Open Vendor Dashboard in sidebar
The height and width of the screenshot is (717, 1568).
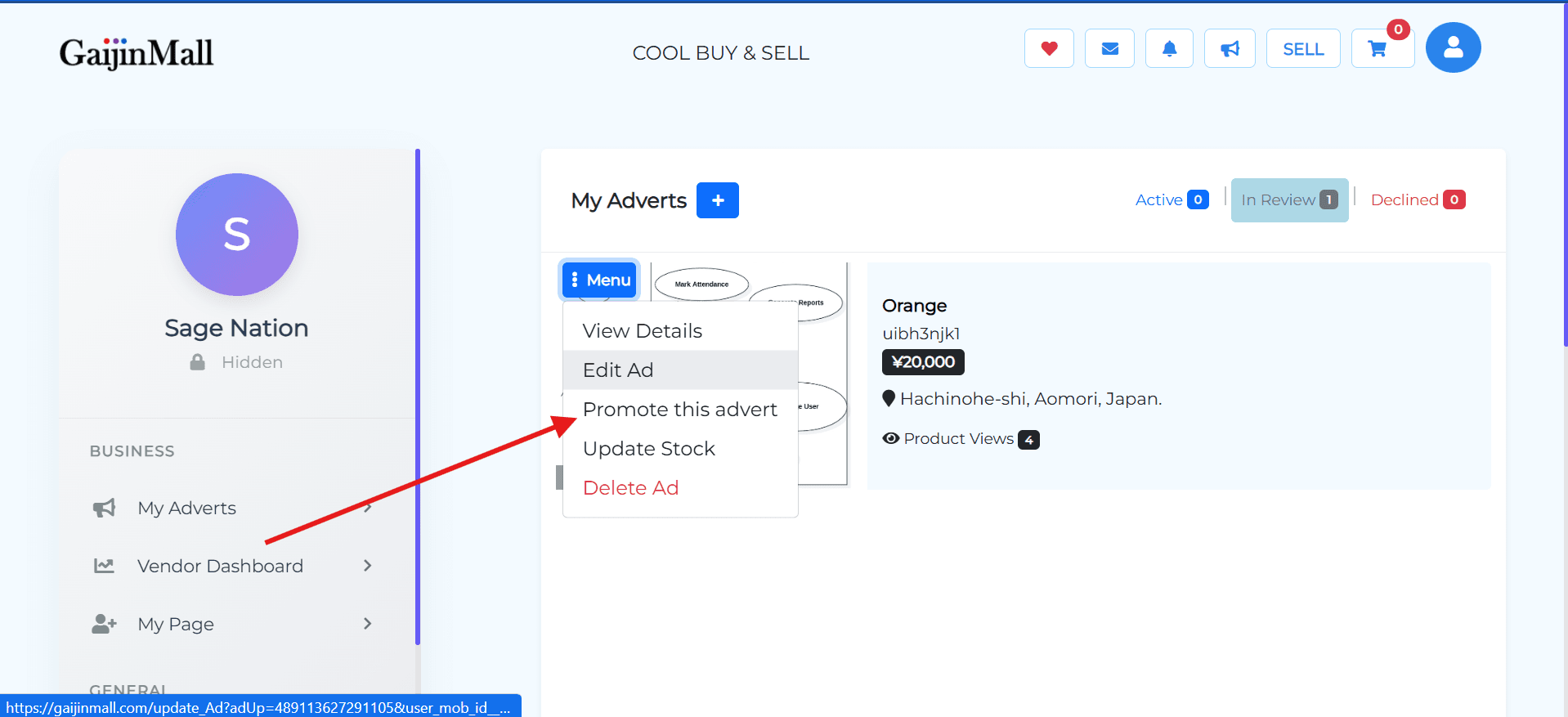click(x=233, y=566)
